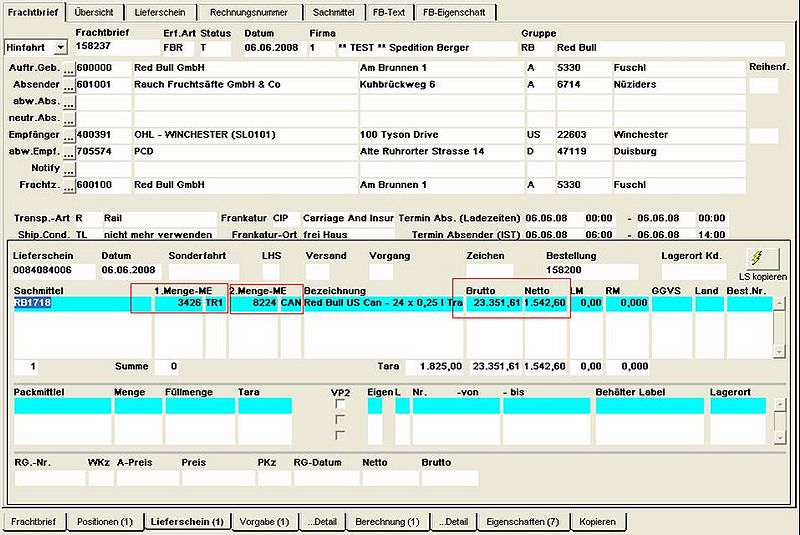Click the Lagerort Kd. input field
This screenshot has height=535, width=800.
click(x=693, y=270)
